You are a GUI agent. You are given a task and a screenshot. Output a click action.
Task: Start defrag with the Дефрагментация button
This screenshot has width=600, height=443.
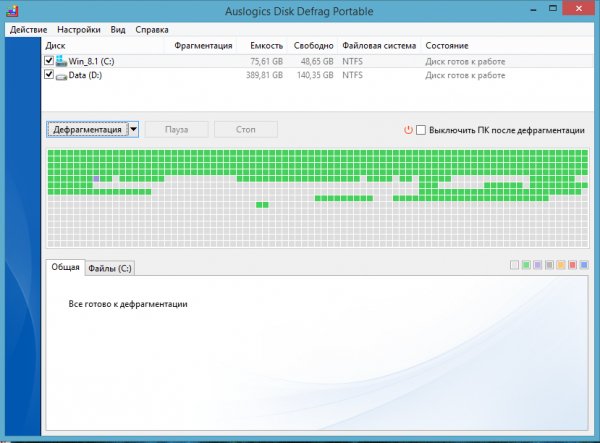click(x=88, y=129)
